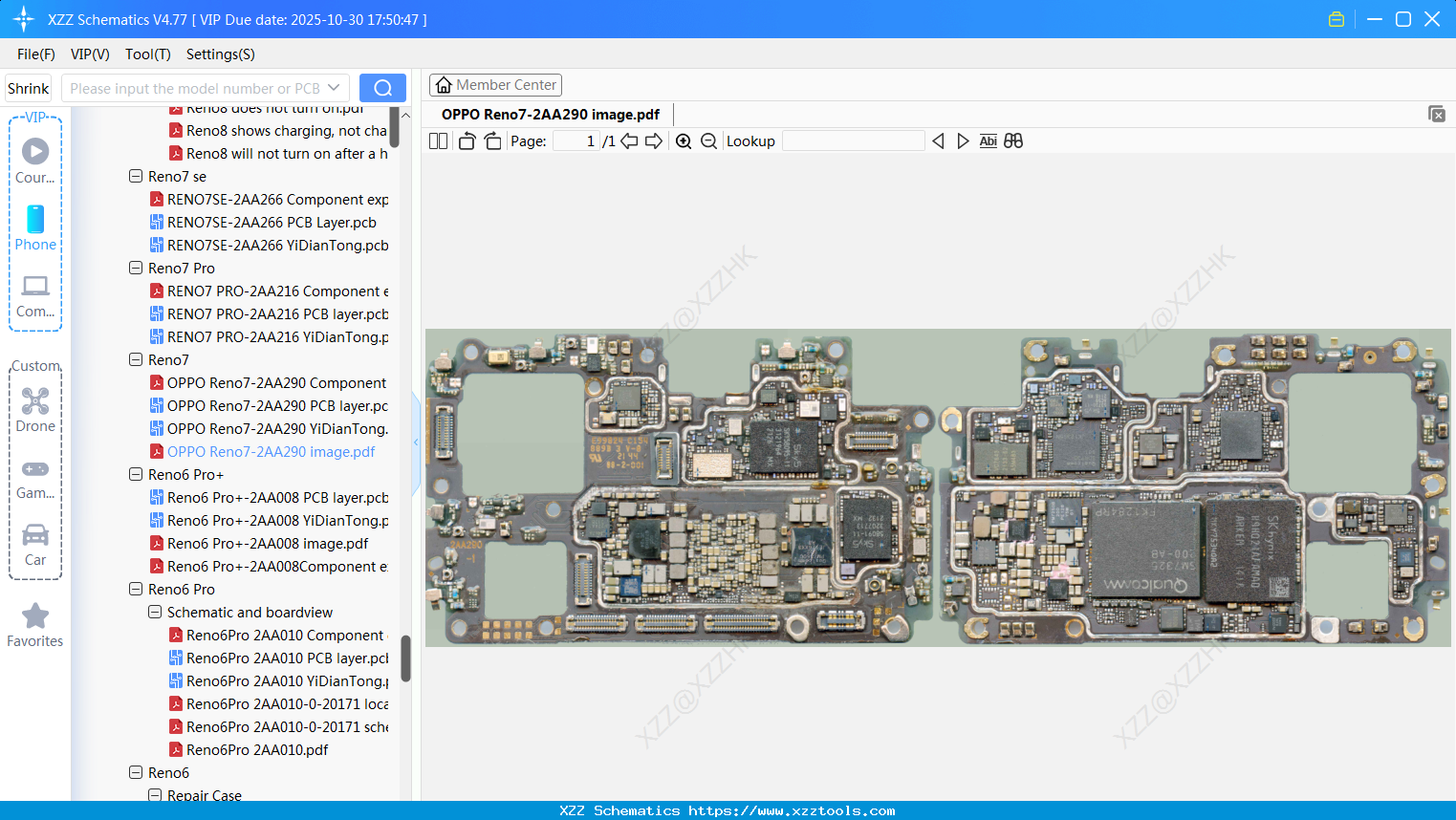Find next lookup match

(963, 141)
